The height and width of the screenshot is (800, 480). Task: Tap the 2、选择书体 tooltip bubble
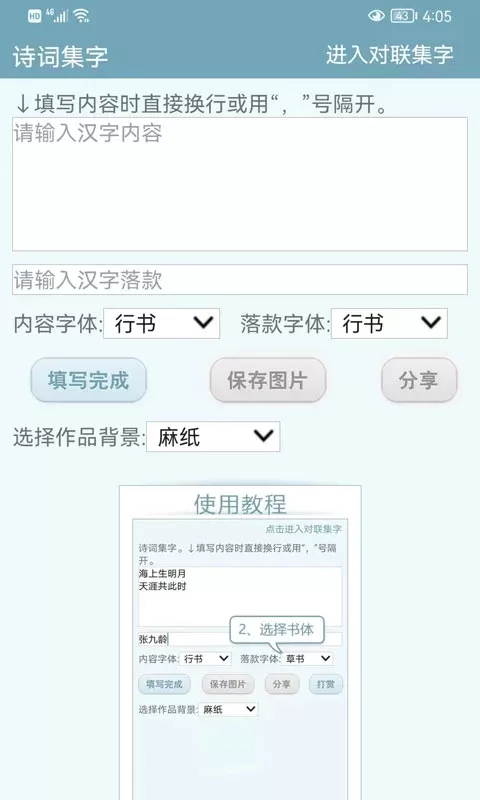click(x=277, y=630)
